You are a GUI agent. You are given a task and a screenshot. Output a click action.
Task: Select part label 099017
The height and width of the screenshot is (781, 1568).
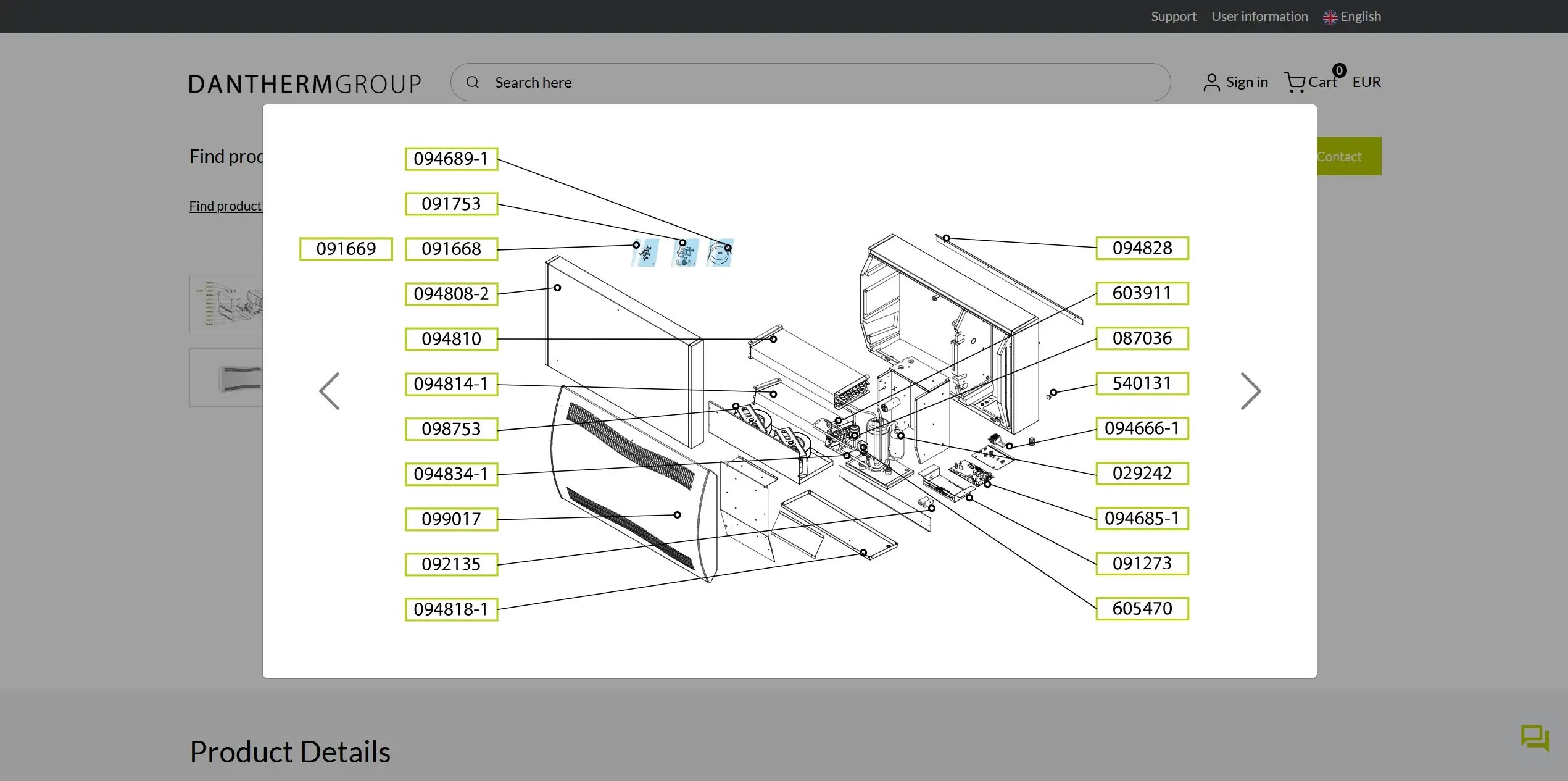point(451,519)
